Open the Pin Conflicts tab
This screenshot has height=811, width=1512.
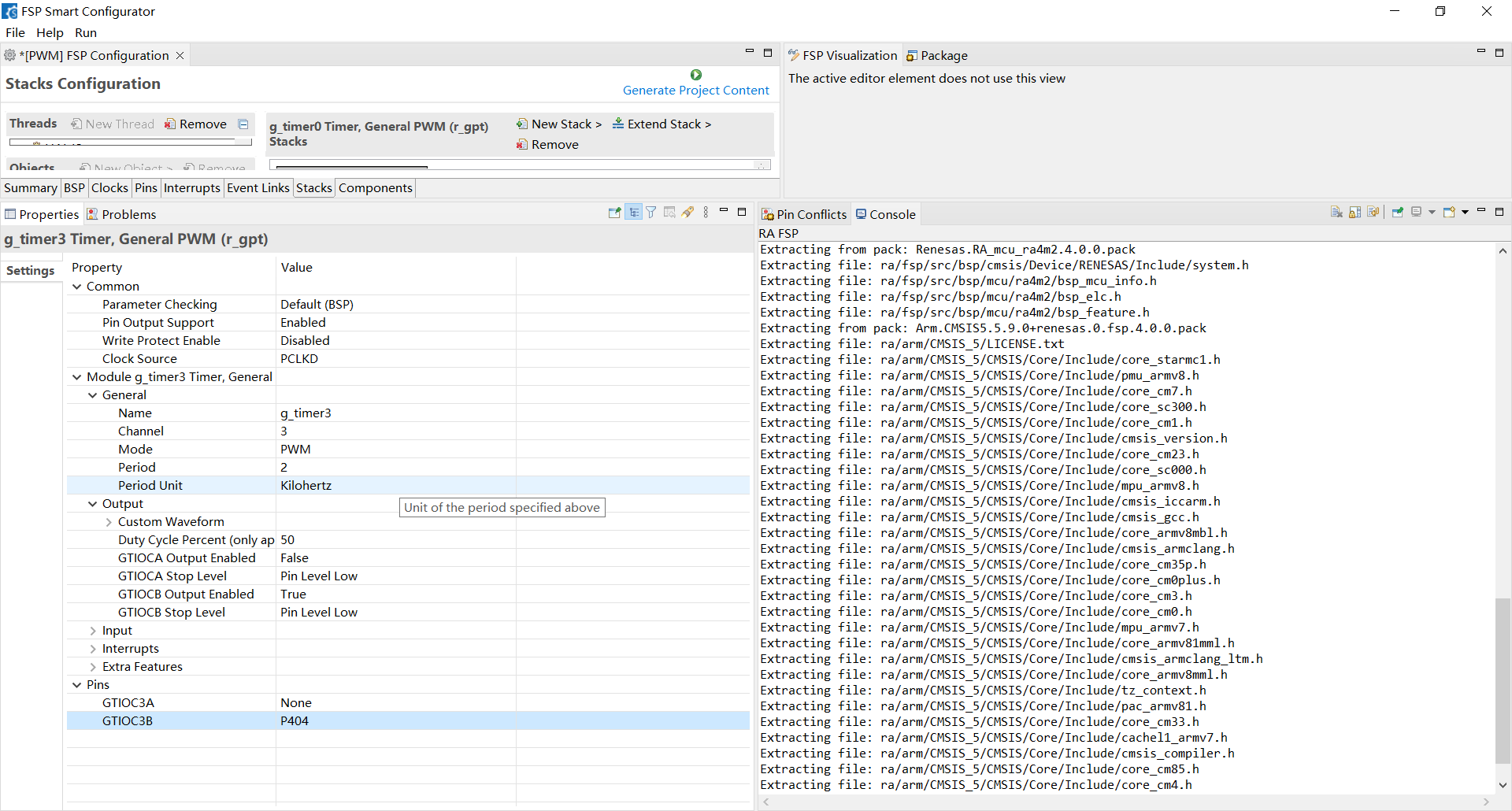click(x=804, y=214)
